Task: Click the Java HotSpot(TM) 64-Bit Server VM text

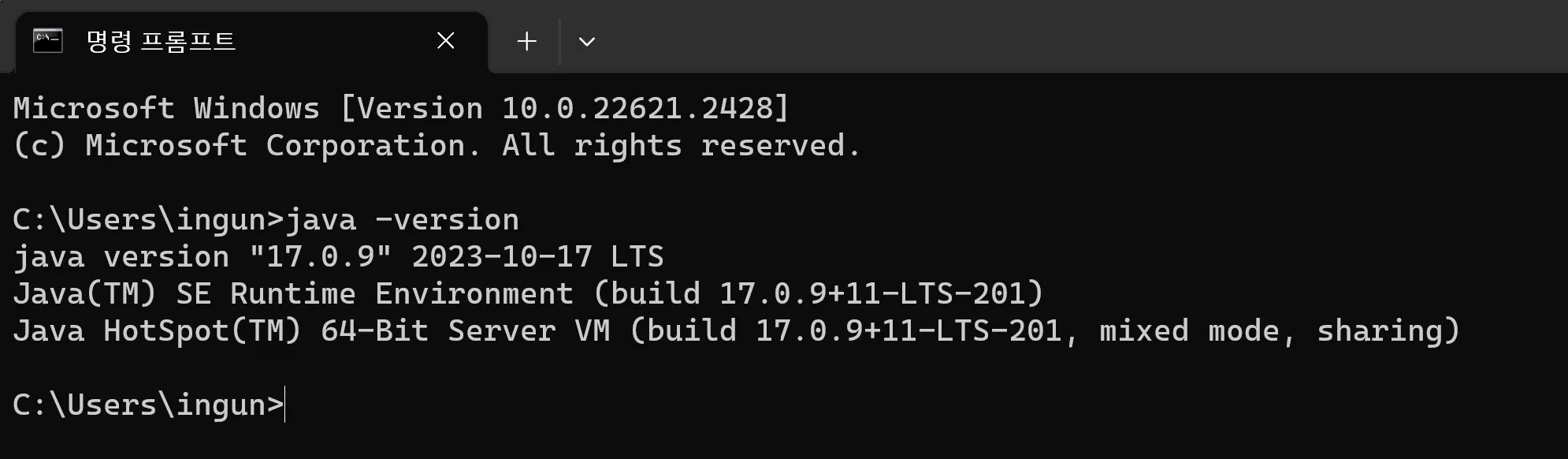Action: point(312,330)
